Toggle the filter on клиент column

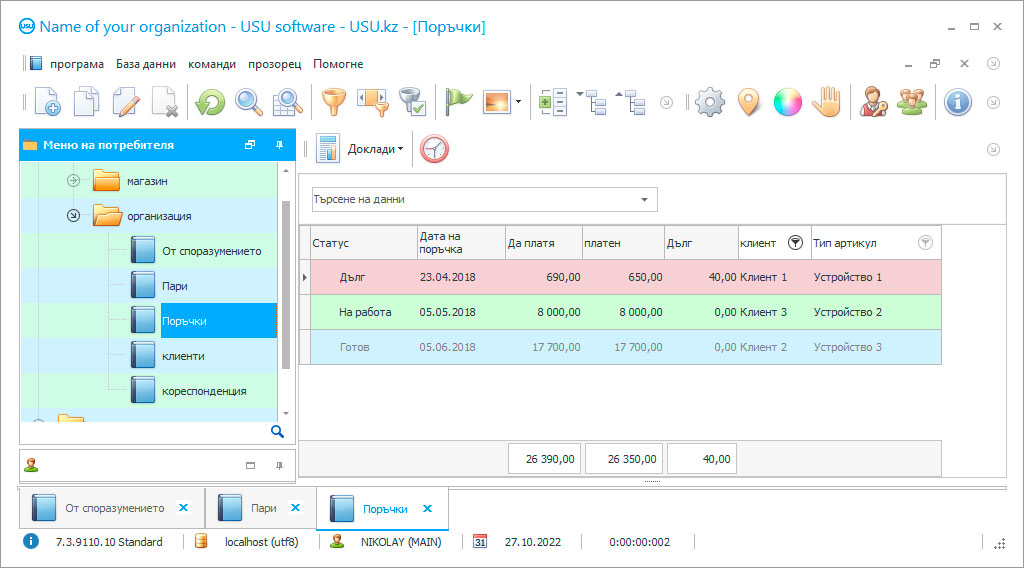click(x=795, y=242)
